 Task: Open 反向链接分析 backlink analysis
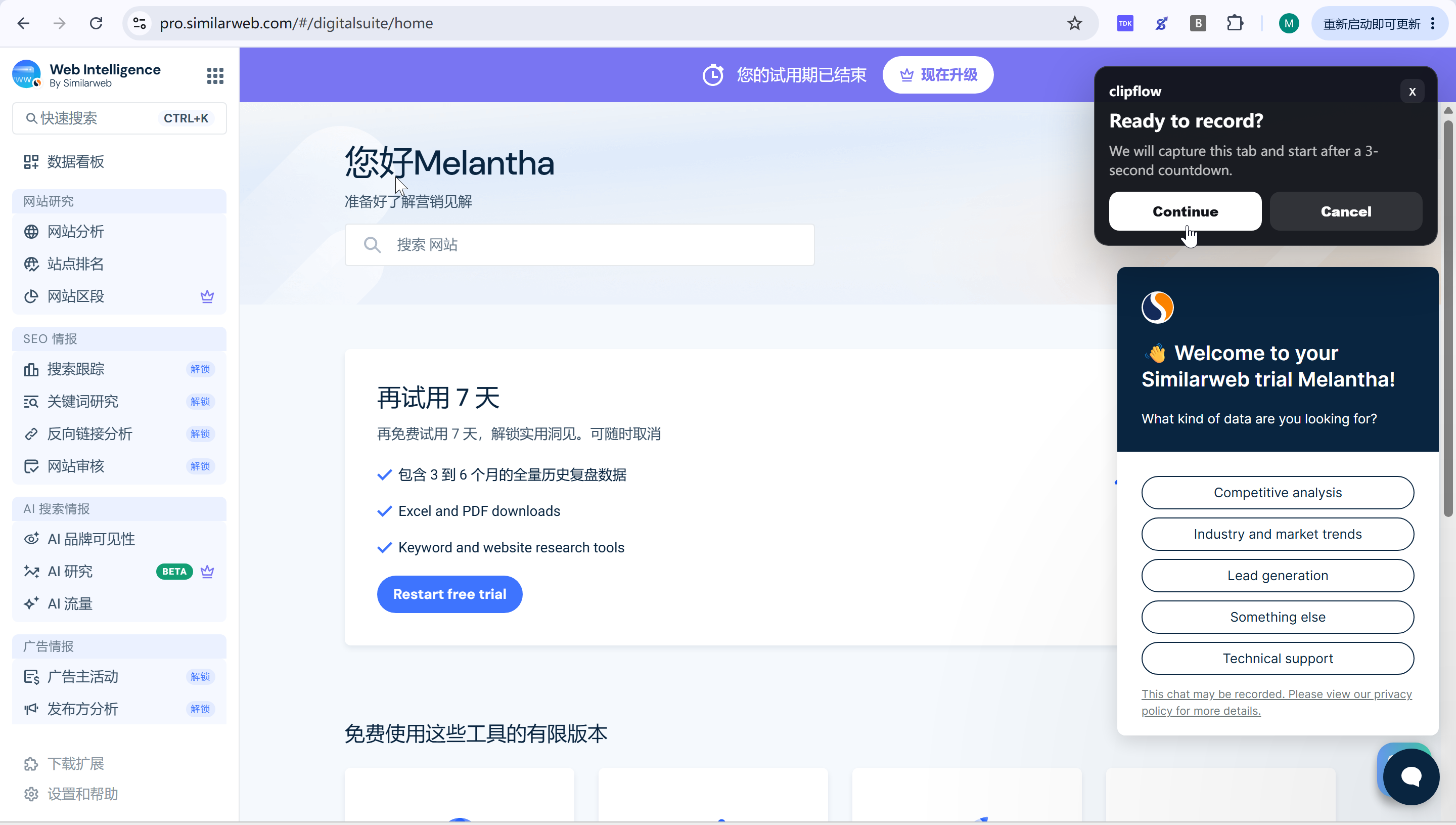click(x=119, y=434)
